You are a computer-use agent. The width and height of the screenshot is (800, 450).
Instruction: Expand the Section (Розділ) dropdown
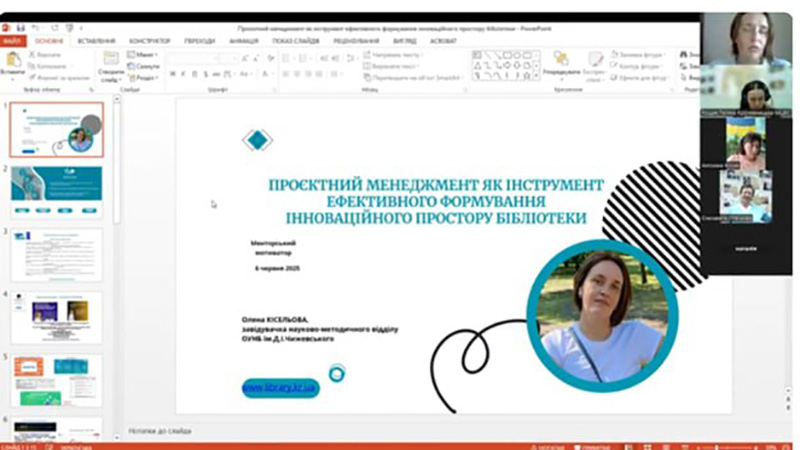tap(145, 77)
